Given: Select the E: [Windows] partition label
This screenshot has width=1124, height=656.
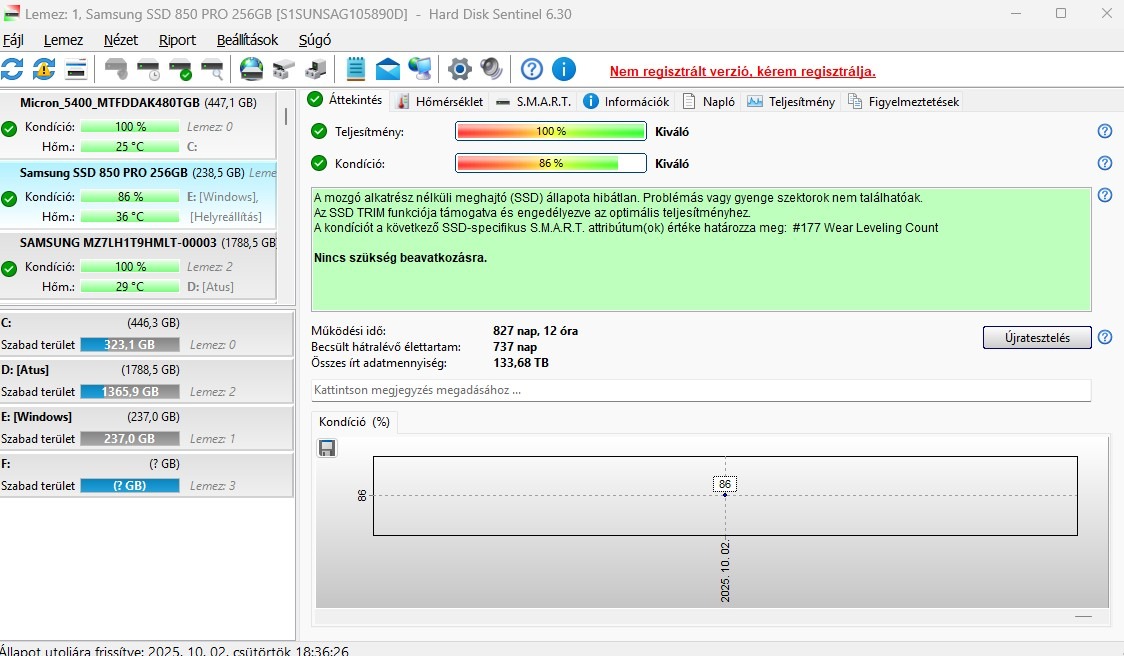Looking at the screenshot, I should point(37,417).
